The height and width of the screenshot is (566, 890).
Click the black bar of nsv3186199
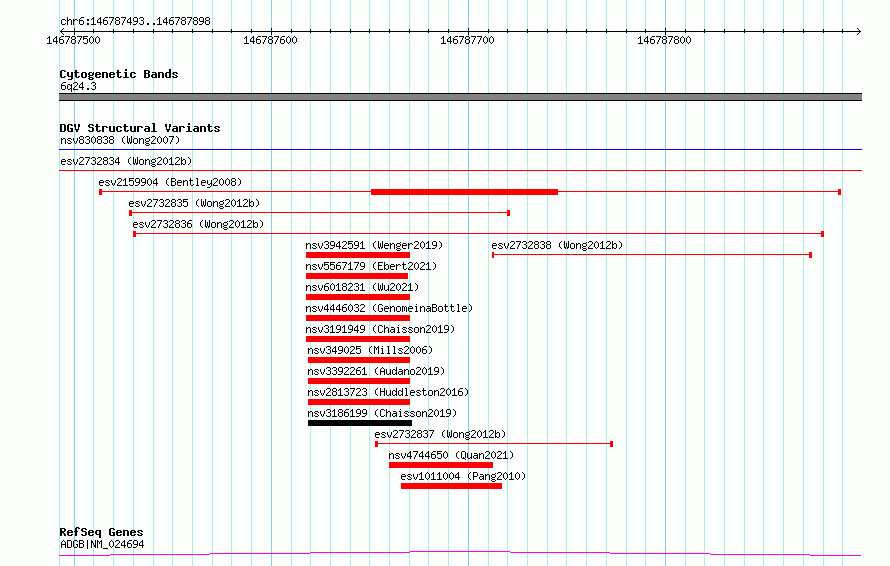[x=360, y=423]
